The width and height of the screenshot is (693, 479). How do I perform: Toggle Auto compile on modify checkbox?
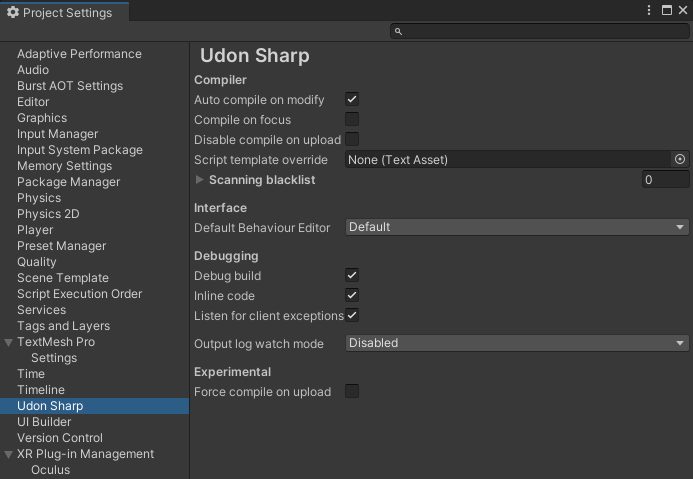(x=352, y=99)
